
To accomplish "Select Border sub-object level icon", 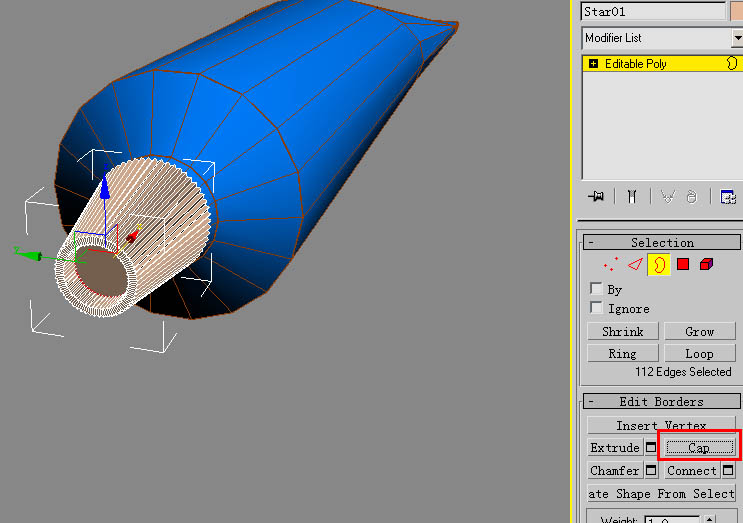I will pyautogui.click(x=659, y=264).
